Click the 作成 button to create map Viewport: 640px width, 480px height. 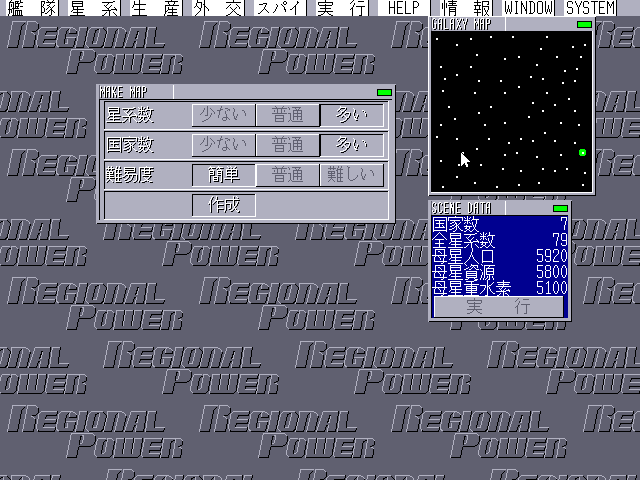224,205
